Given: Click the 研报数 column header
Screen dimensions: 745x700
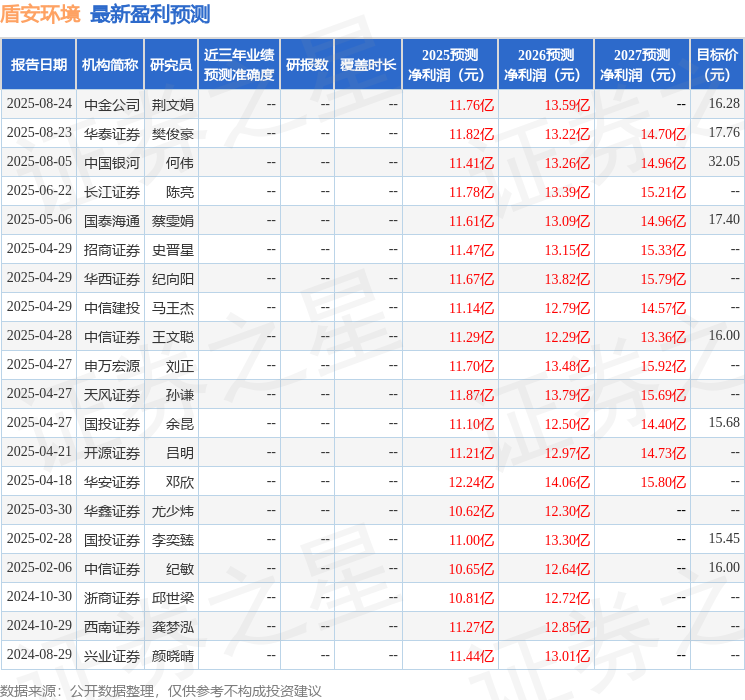Looking at the screenshot, I should click(x=307, y=65).
